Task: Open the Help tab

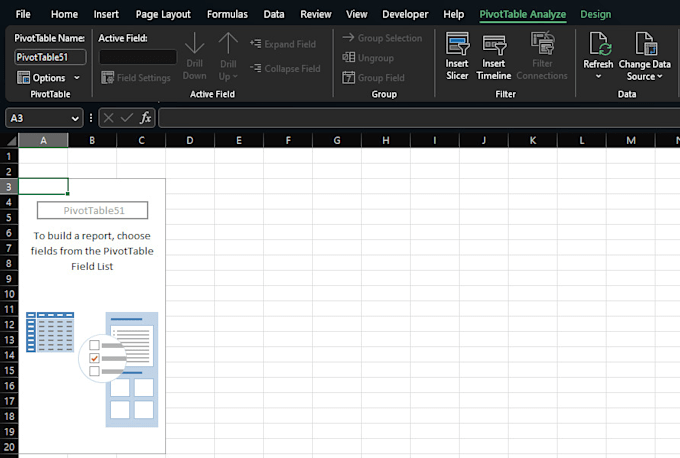Action: click(454, 14)
